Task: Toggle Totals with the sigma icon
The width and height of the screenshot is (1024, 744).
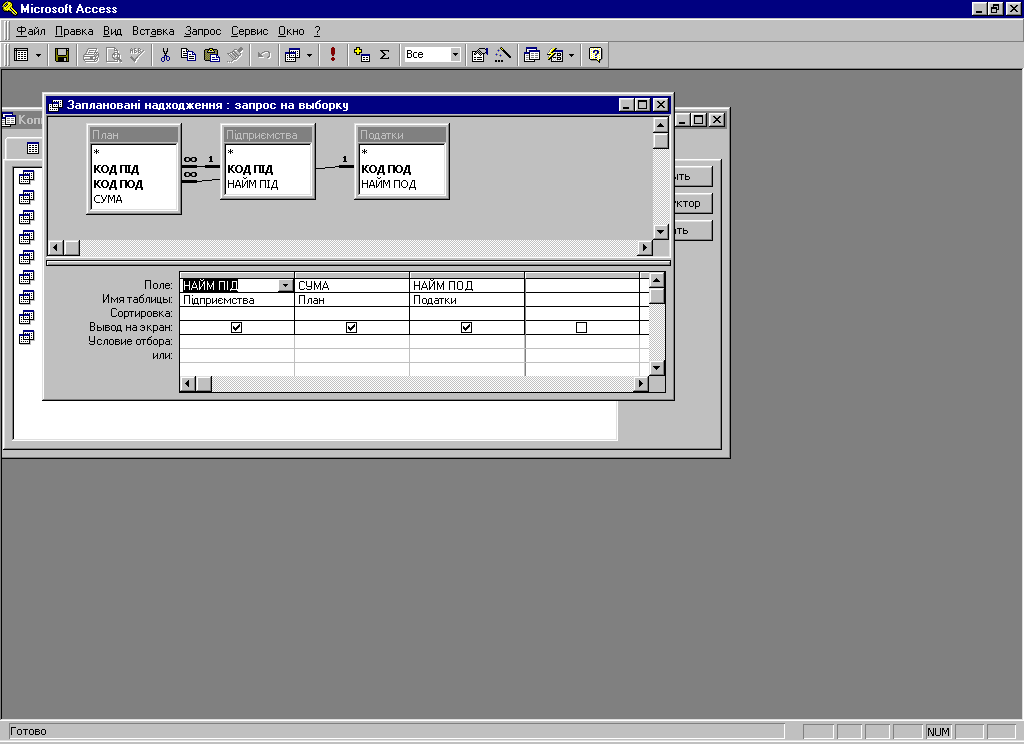Action: pos(385,55)
